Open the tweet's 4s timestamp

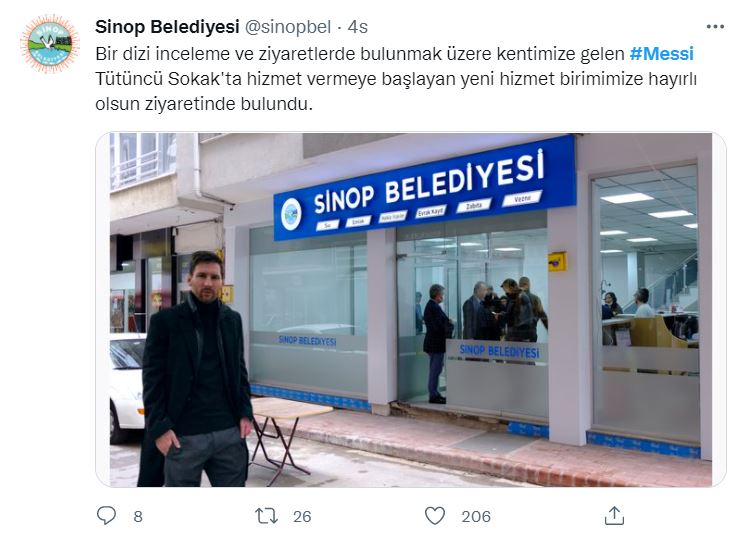(358, 27)
